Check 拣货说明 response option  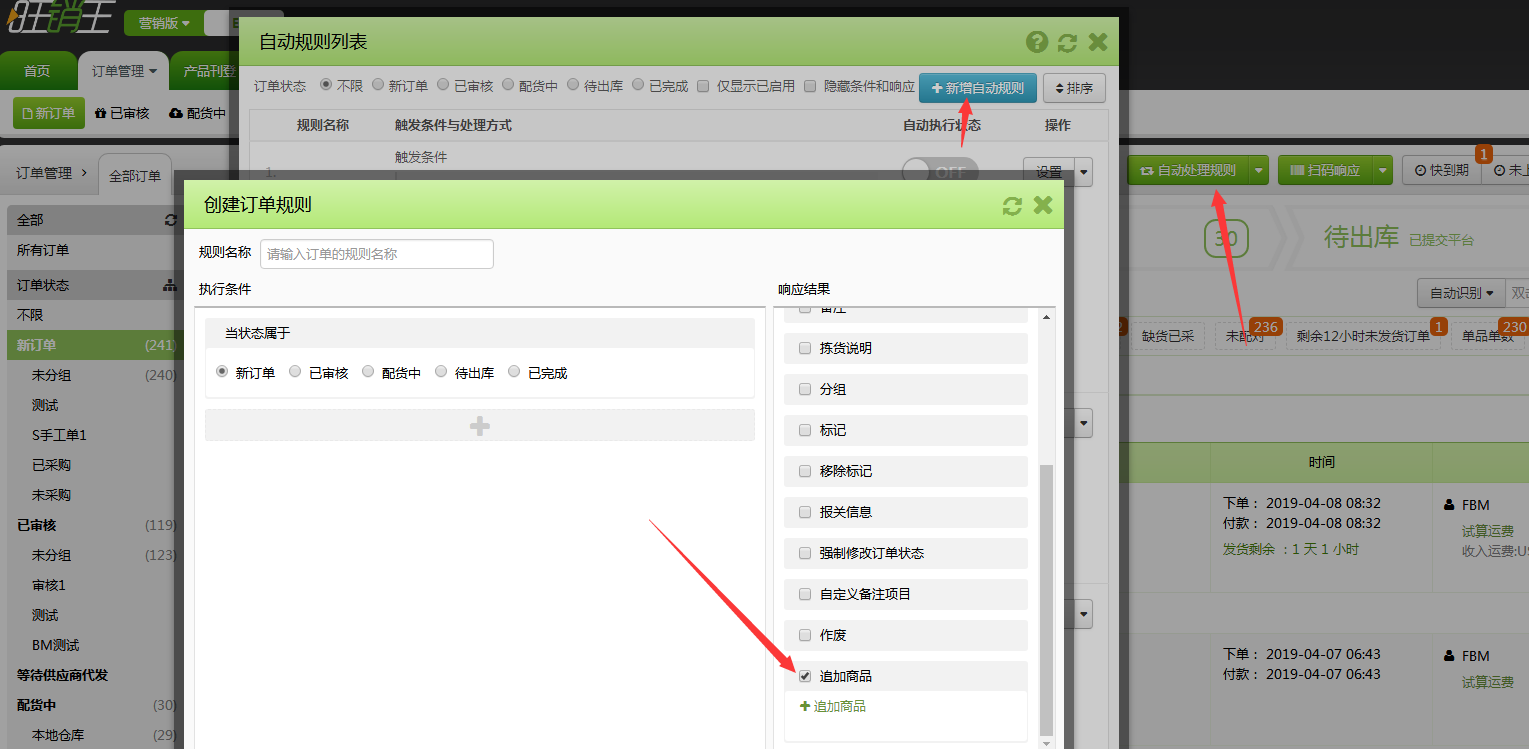(805, 348)
